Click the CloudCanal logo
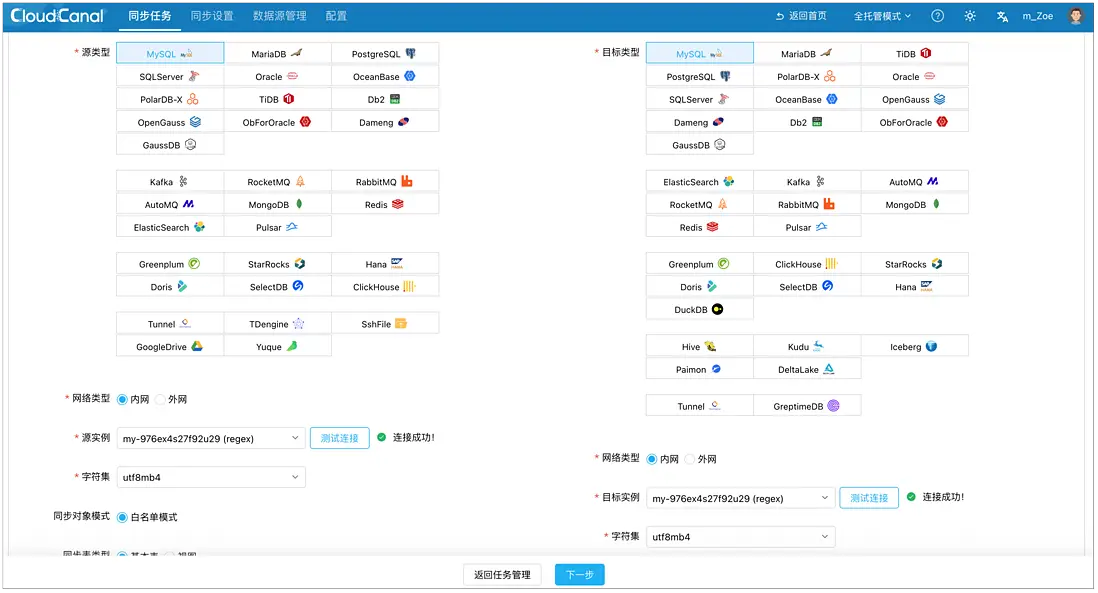 [57, 15]
